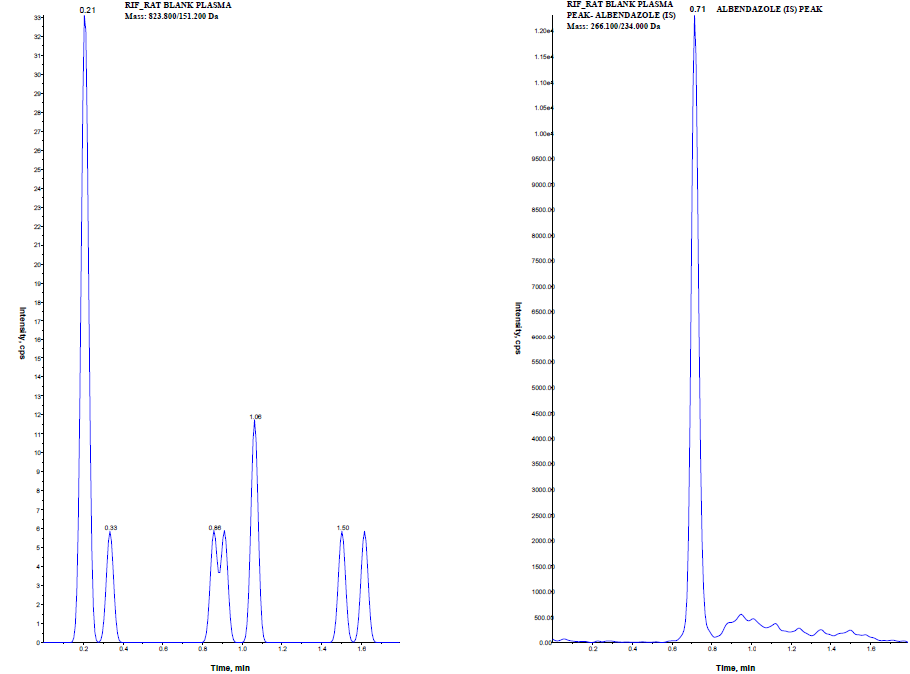Select the 1.06 peak retention label
Screen dimensions: 910x674
click(255, 416)
